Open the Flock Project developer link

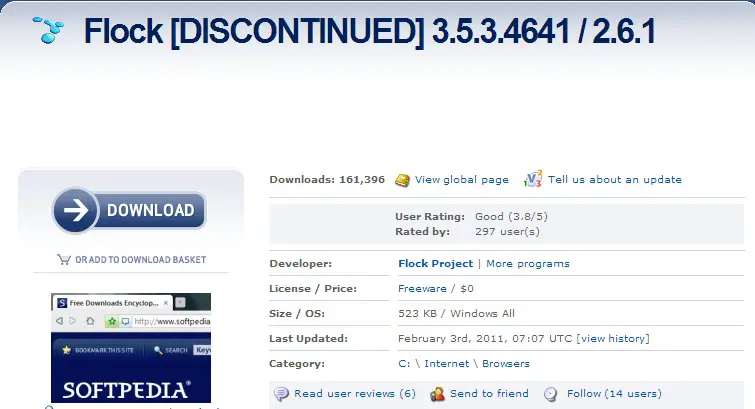435,264
